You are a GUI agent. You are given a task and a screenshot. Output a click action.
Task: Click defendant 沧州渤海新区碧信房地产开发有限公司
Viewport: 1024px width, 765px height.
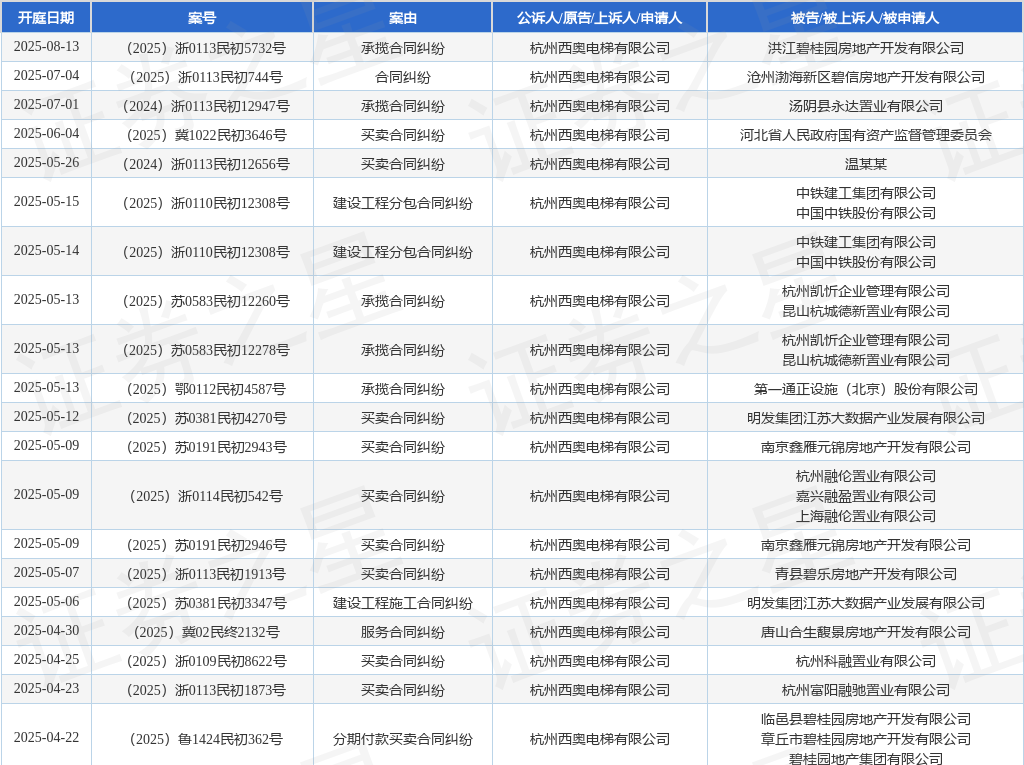(866, 77)
